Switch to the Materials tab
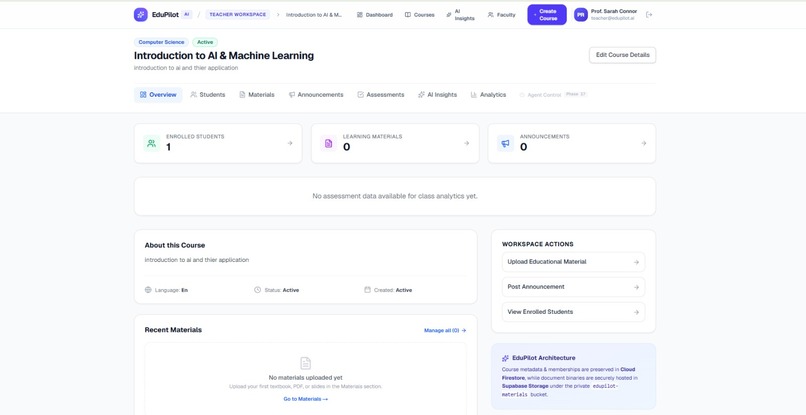 click(257, 95)
